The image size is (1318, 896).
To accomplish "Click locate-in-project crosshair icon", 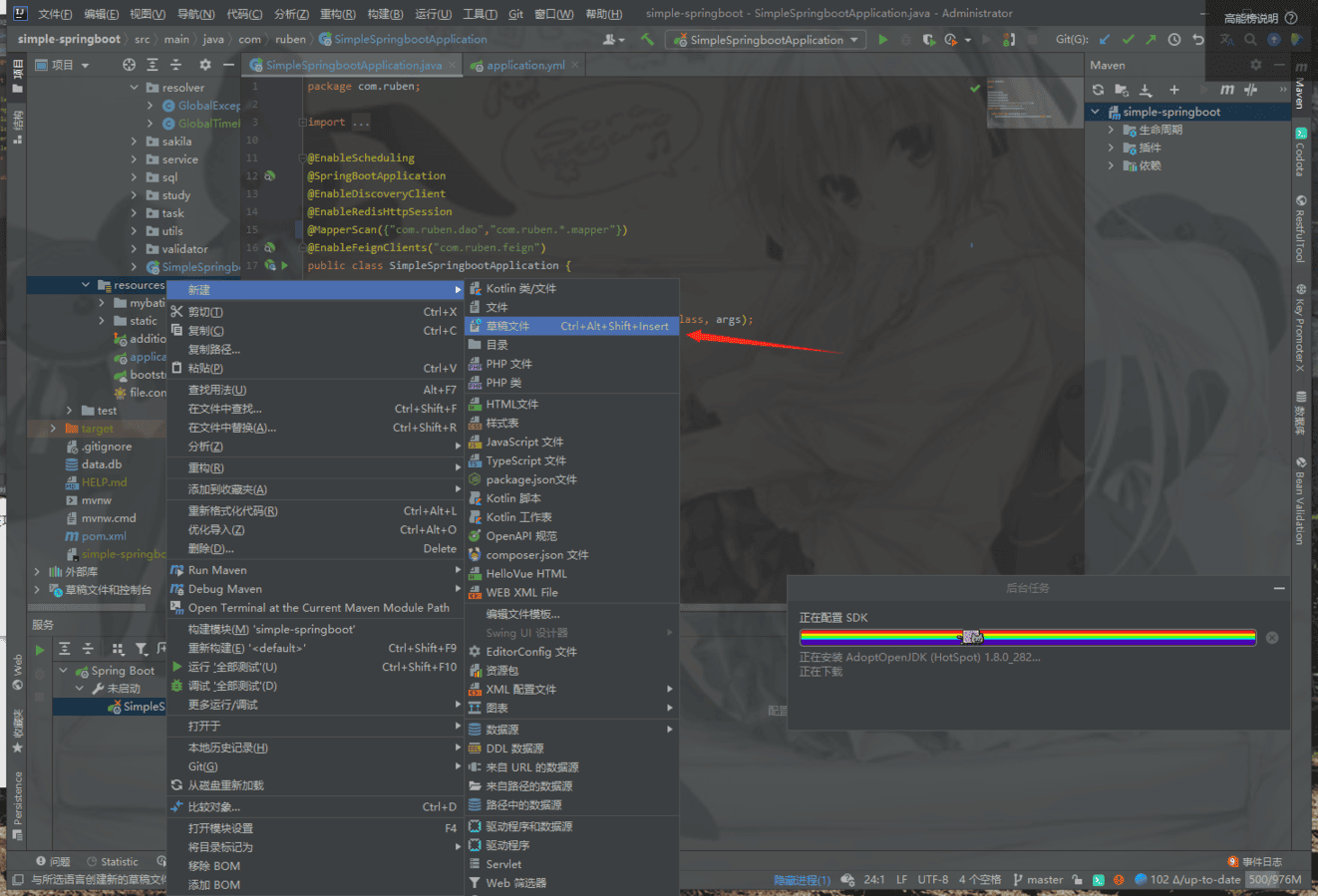I will click(x=129, y=65).
